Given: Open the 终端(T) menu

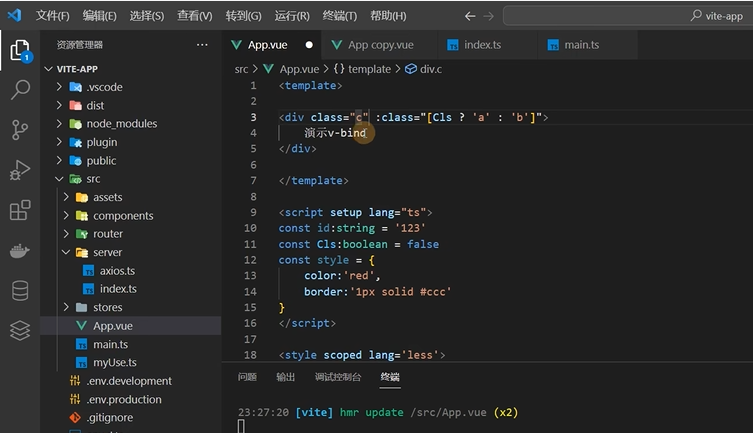Looking at the screenshot, I should (x=340, y=16).
